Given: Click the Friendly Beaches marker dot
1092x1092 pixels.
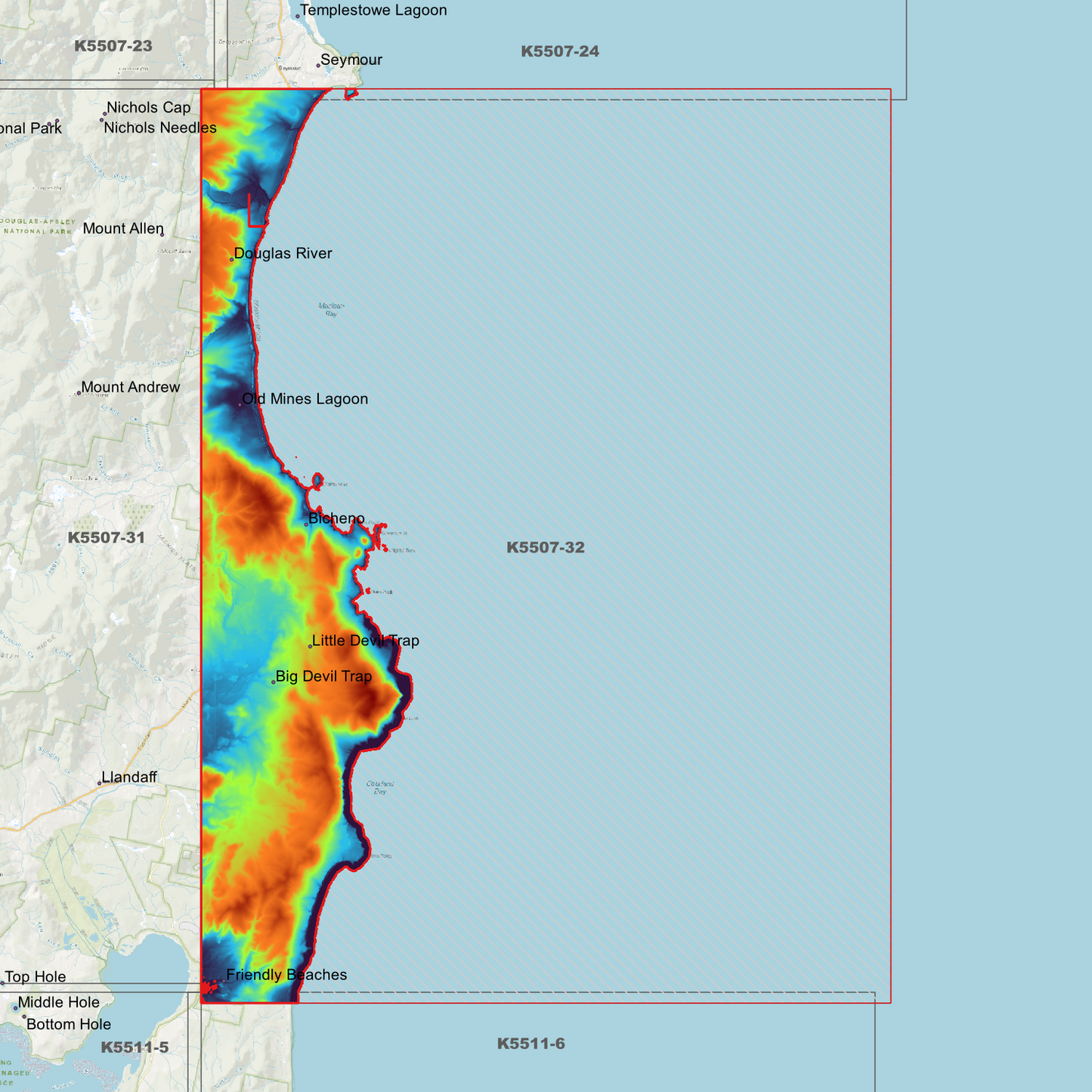Looking at the screenshot, I should pyautogui.click(x=224, y=981).
